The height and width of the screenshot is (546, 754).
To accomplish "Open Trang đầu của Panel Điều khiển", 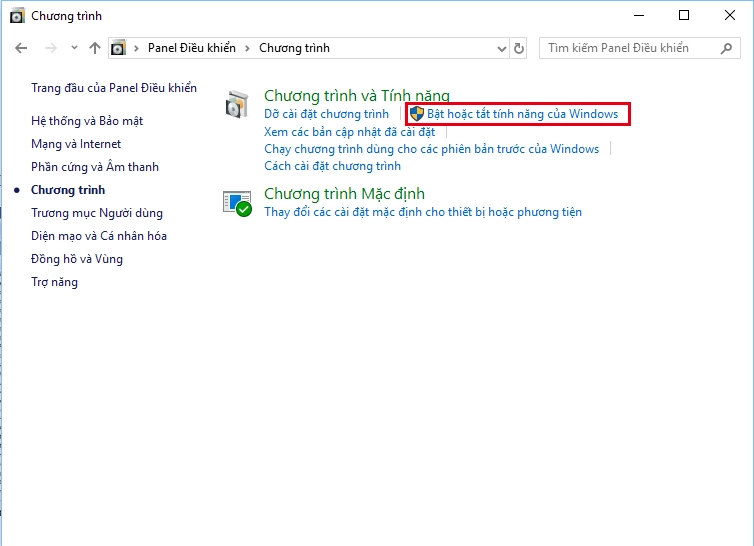I will [x=114, y=88].
